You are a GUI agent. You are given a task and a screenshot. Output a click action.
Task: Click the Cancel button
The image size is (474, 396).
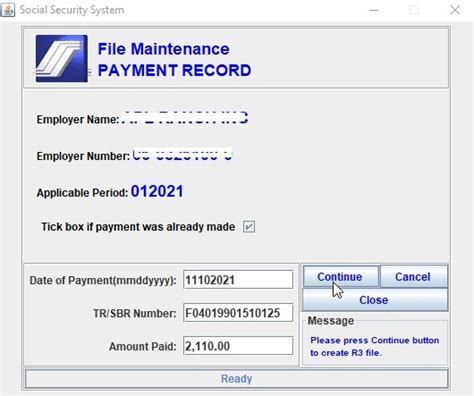[414, 277]
